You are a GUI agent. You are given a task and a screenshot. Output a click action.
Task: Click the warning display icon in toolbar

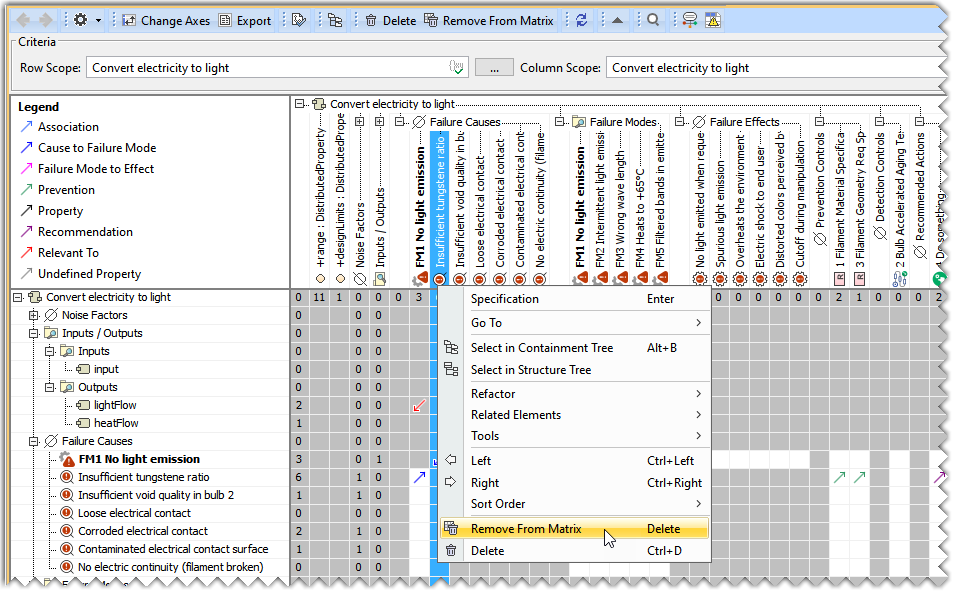pos(712,20)
